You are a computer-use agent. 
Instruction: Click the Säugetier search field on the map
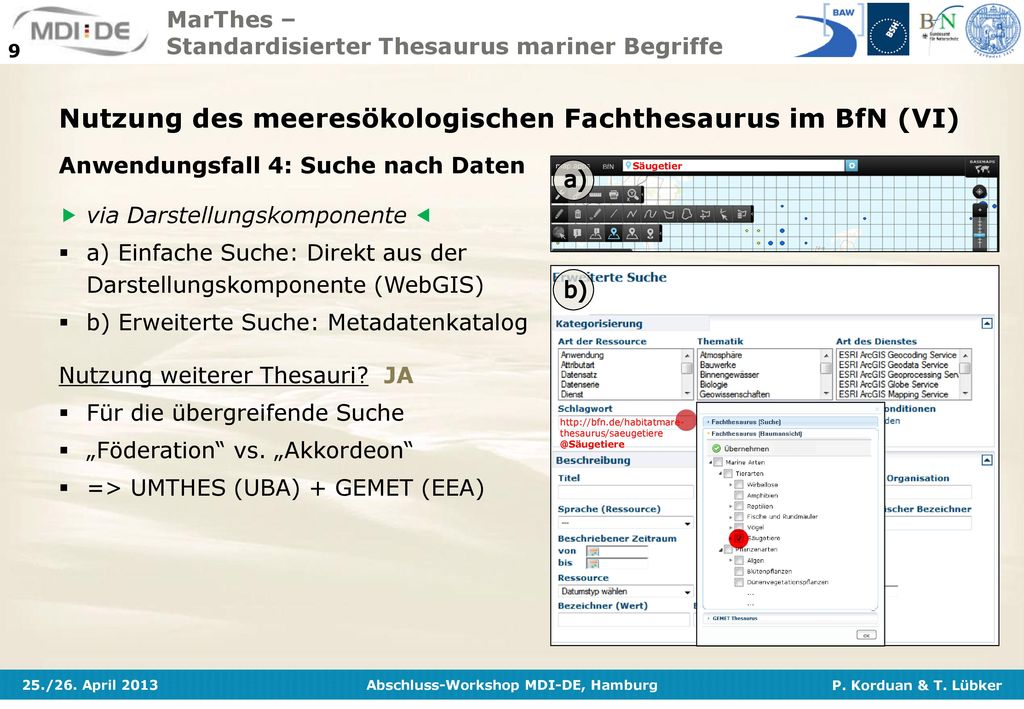734,166
